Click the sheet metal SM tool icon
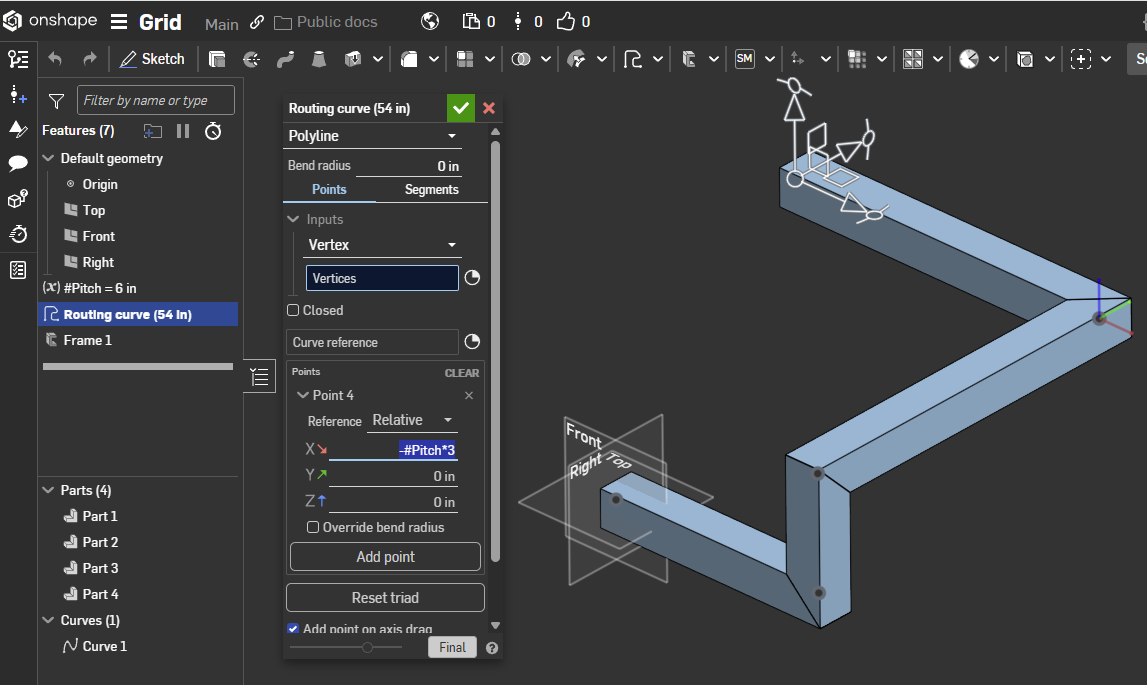Image resolution: width=1147 pixels, height=685 pixels. (x=744, y=59)
